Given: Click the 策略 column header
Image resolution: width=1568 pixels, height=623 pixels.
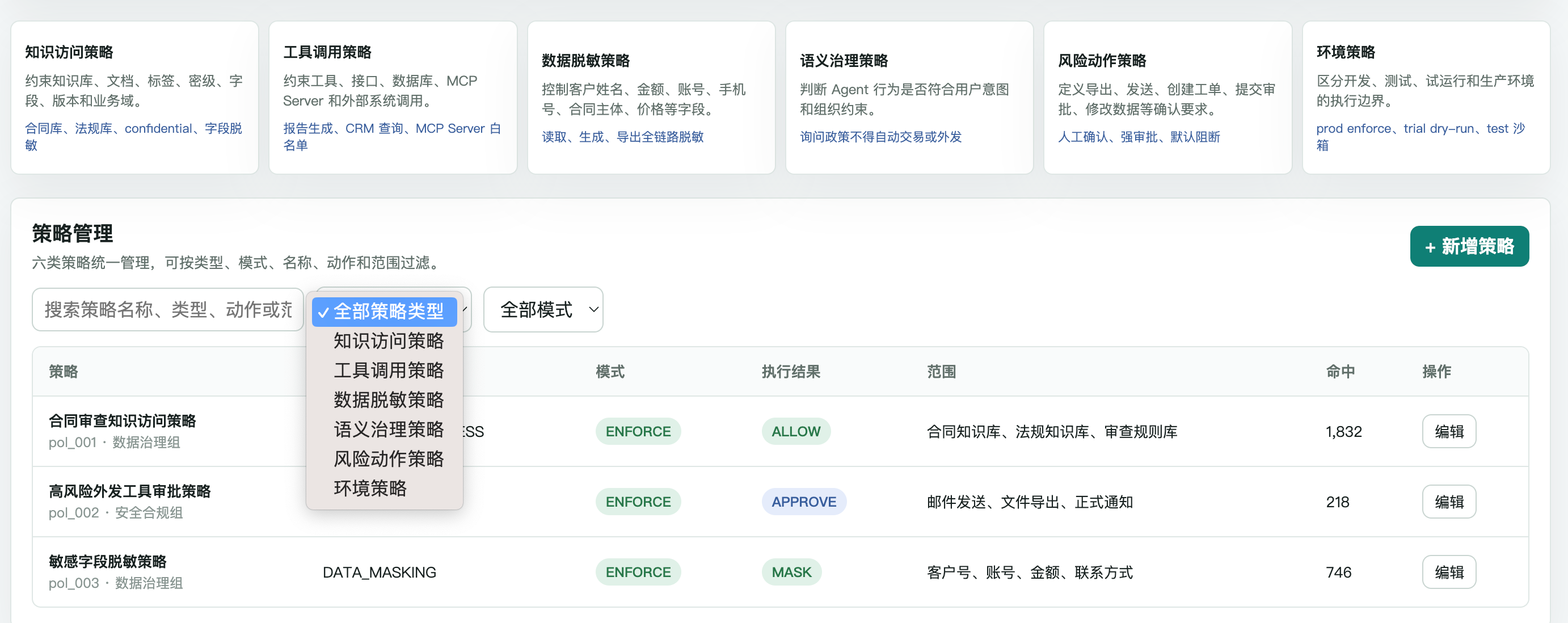Looking at the screenshot, I should (64, 372).
